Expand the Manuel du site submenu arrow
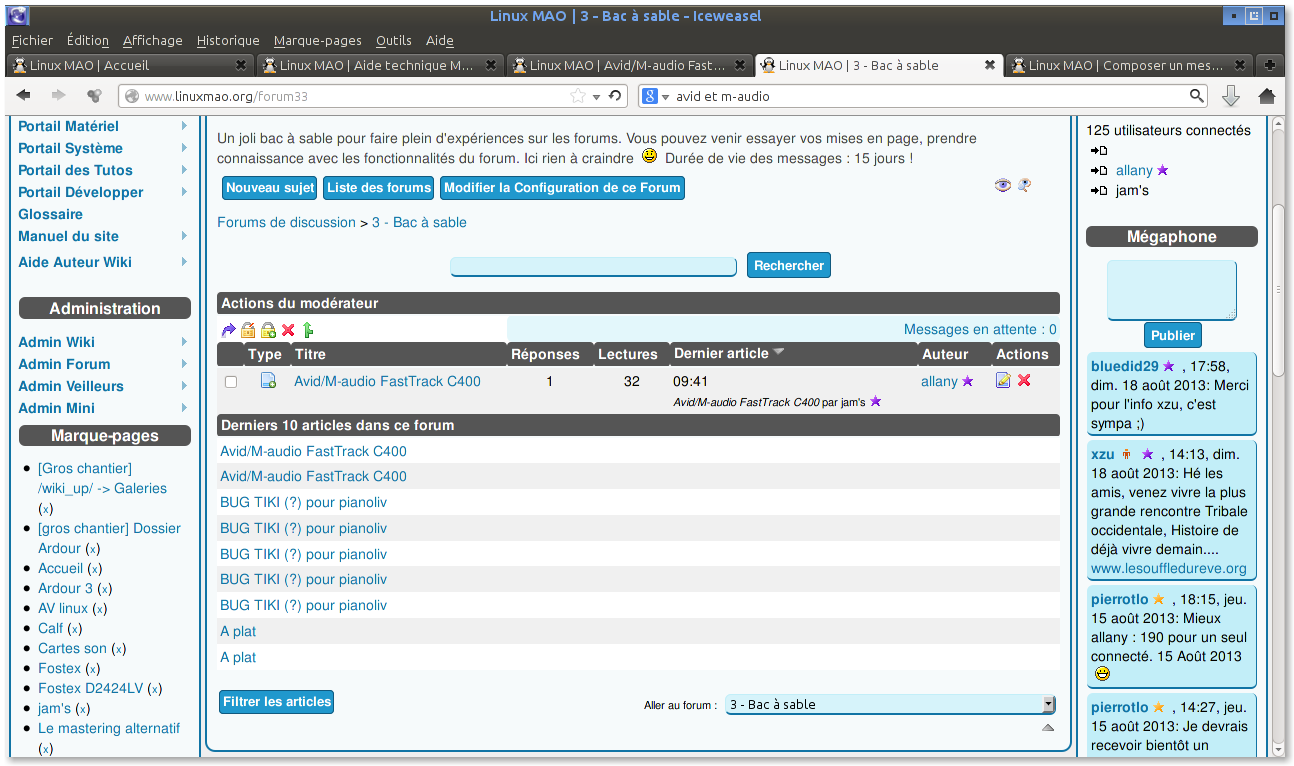The width and height of the screenshot is (1294, 766). [x=184, y=236]
